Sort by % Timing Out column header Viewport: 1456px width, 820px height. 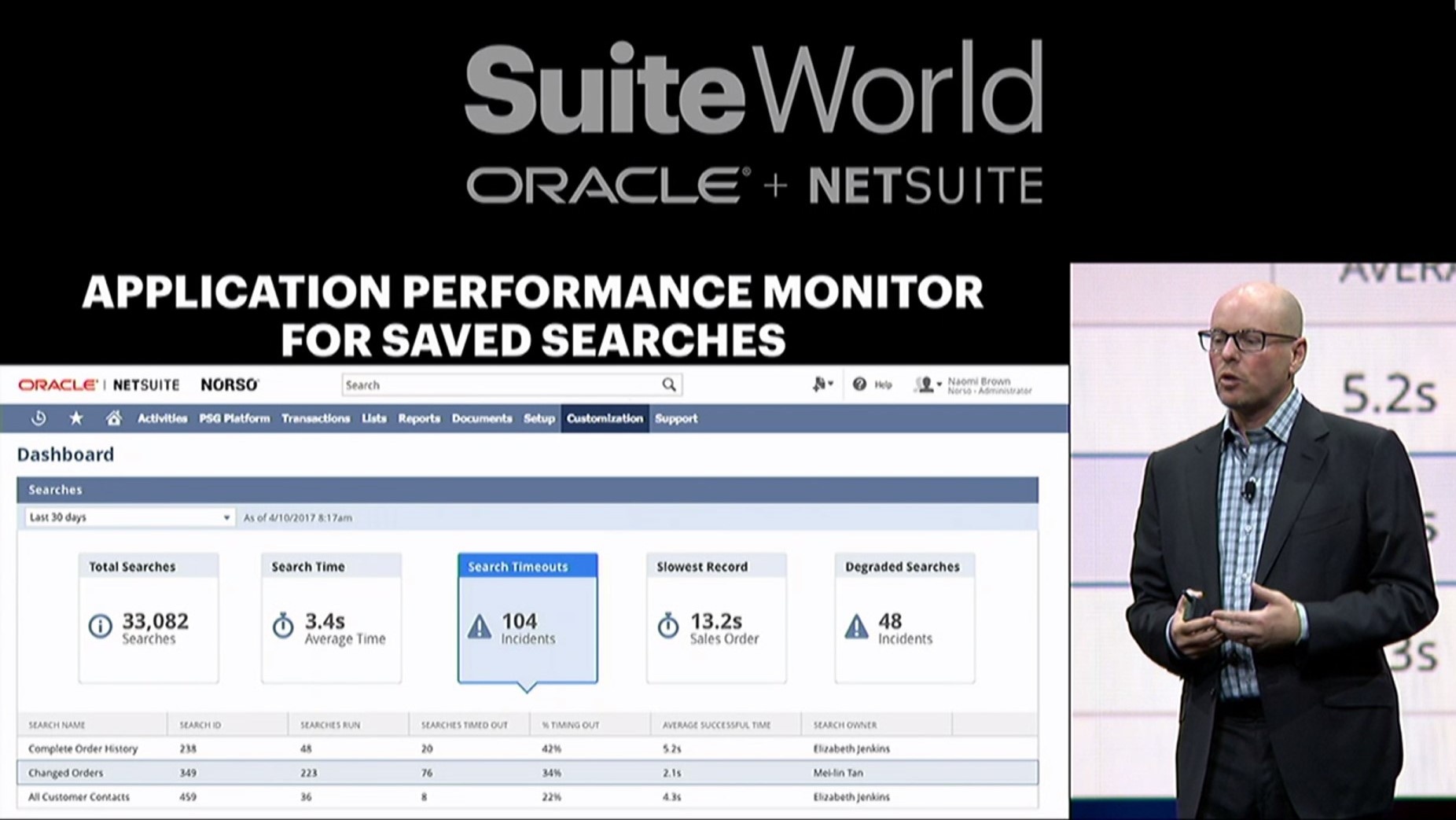pos(570,725)
